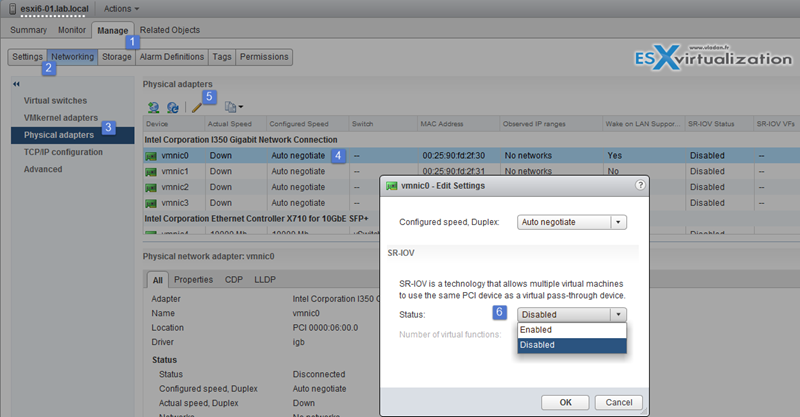Click vmnic1 row Auto negotiate cell

tap(298, 171)
